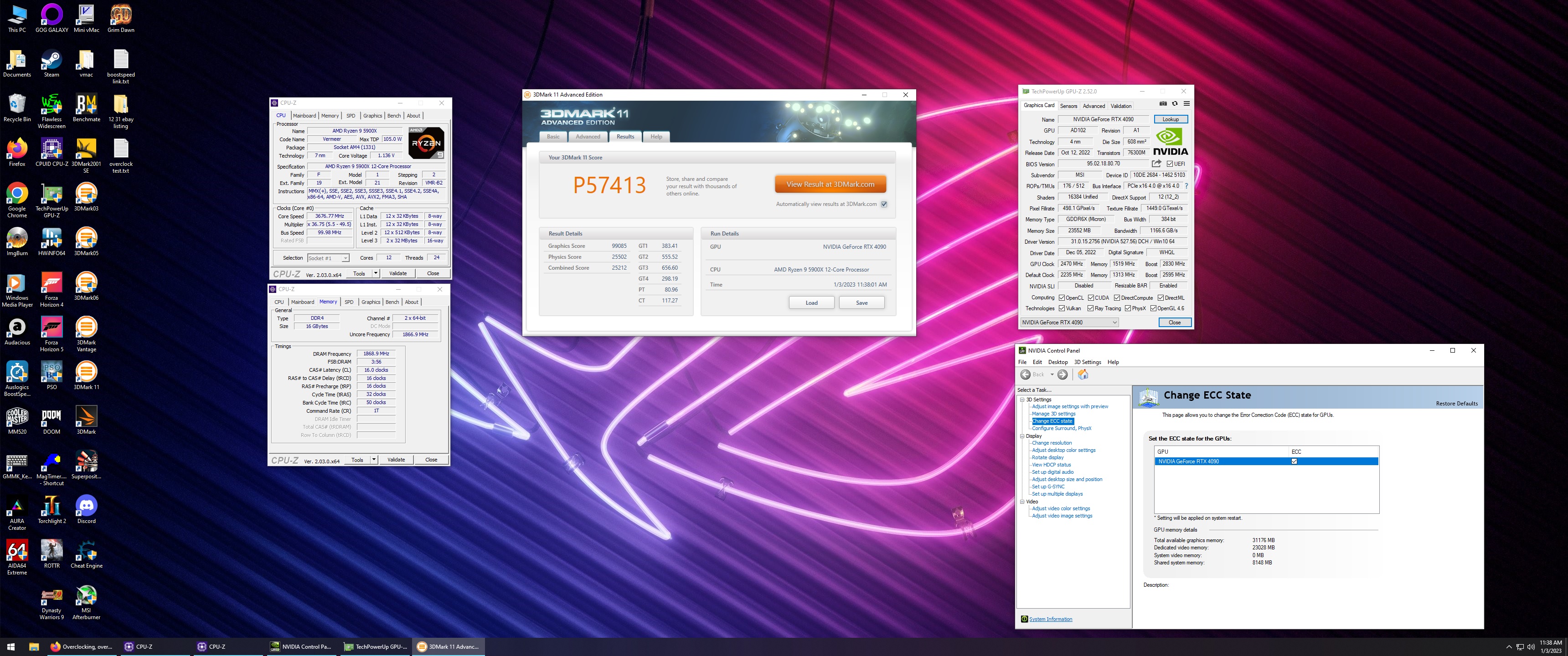Image resolution: width=1568 pixels, height=656 pixels.
Task: Select Manage 3D settings tree item
Action: coord(1053,414)
